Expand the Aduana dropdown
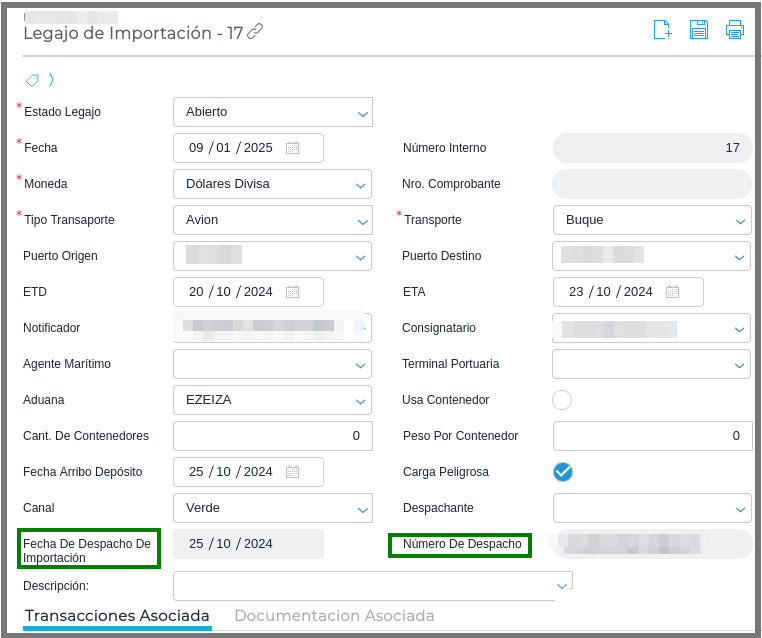 361,401
